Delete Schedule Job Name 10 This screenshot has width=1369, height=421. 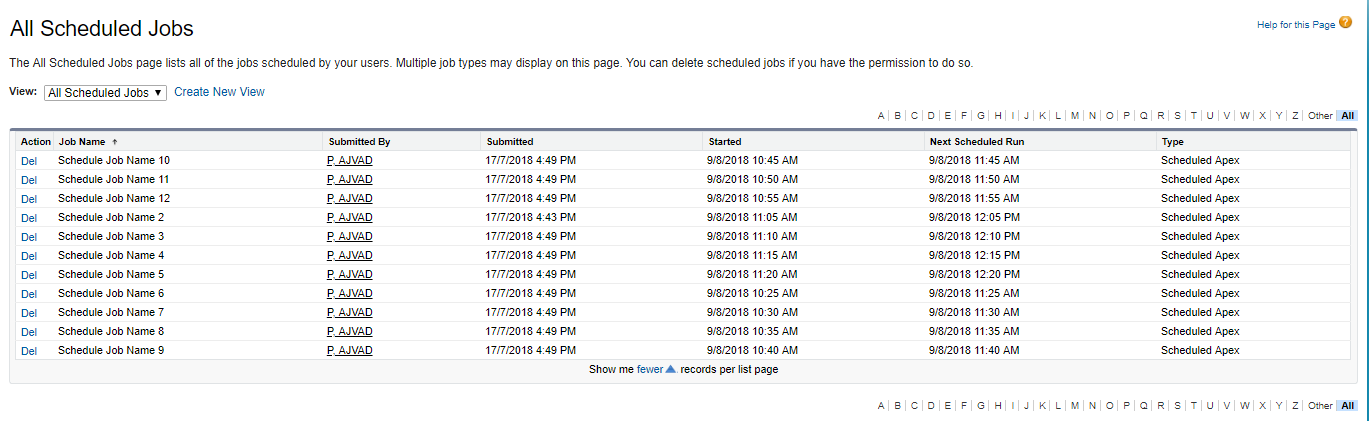point(29,161)
